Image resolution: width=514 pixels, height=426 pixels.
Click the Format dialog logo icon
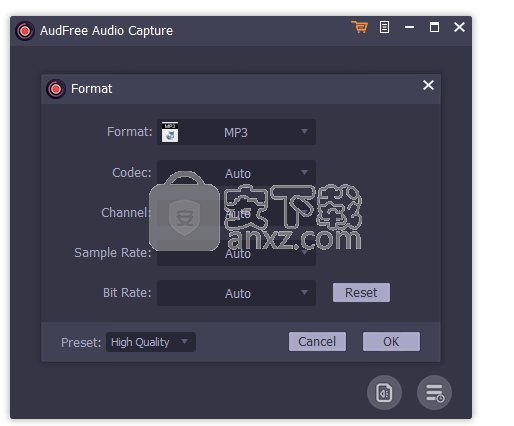click(x=56, y=89)
